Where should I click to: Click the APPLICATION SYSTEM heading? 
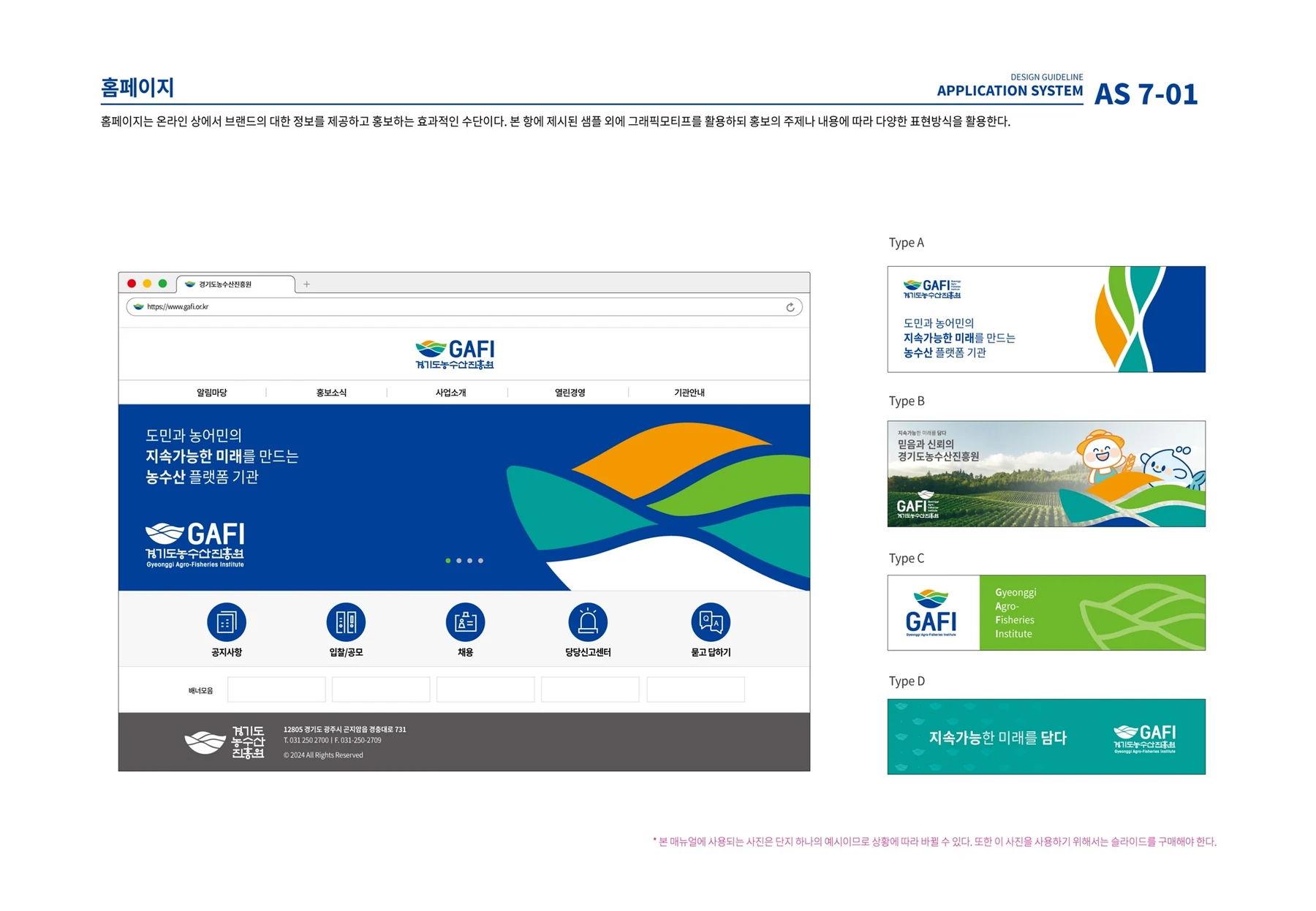coord(1010,91)
